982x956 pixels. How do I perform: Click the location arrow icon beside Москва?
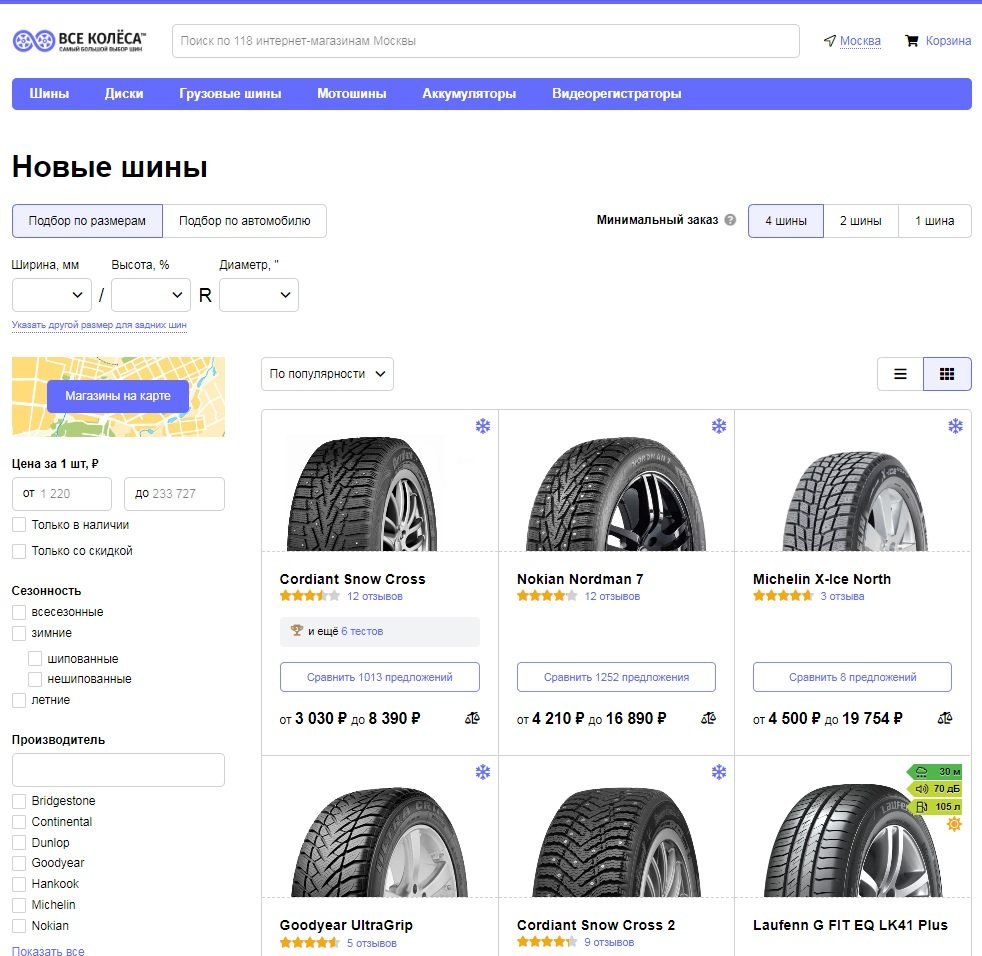tap(830, 41)
